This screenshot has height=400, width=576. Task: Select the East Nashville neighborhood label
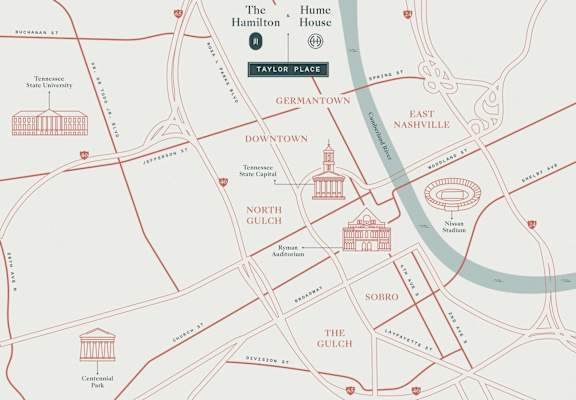tap(422, 119)
